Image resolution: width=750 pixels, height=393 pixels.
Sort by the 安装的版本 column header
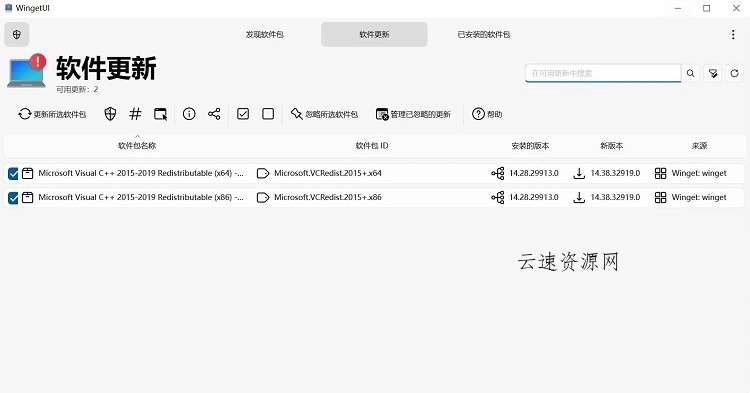530,146
